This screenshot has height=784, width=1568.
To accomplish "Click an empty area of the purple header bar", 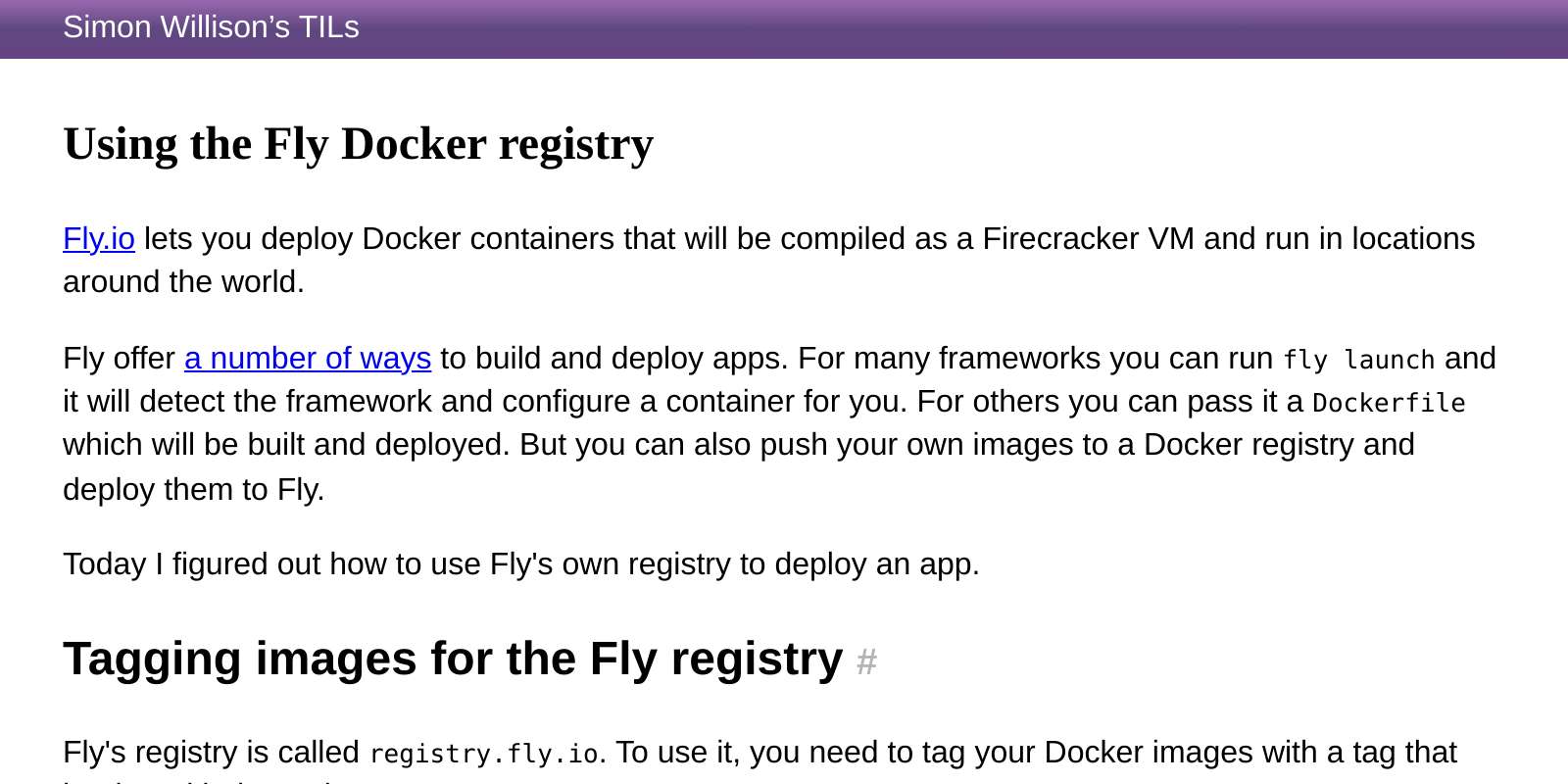I will coord(980,28).
